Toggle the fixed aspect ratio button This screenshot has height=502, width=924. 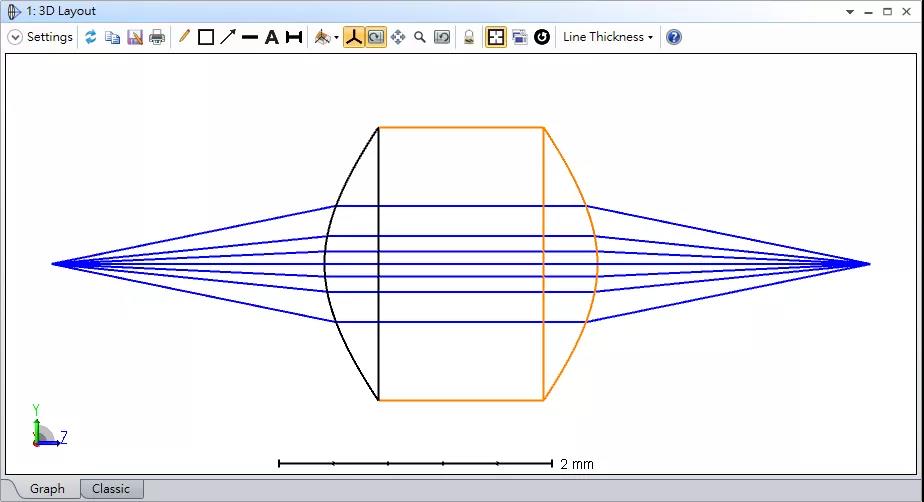coord(496,37)
